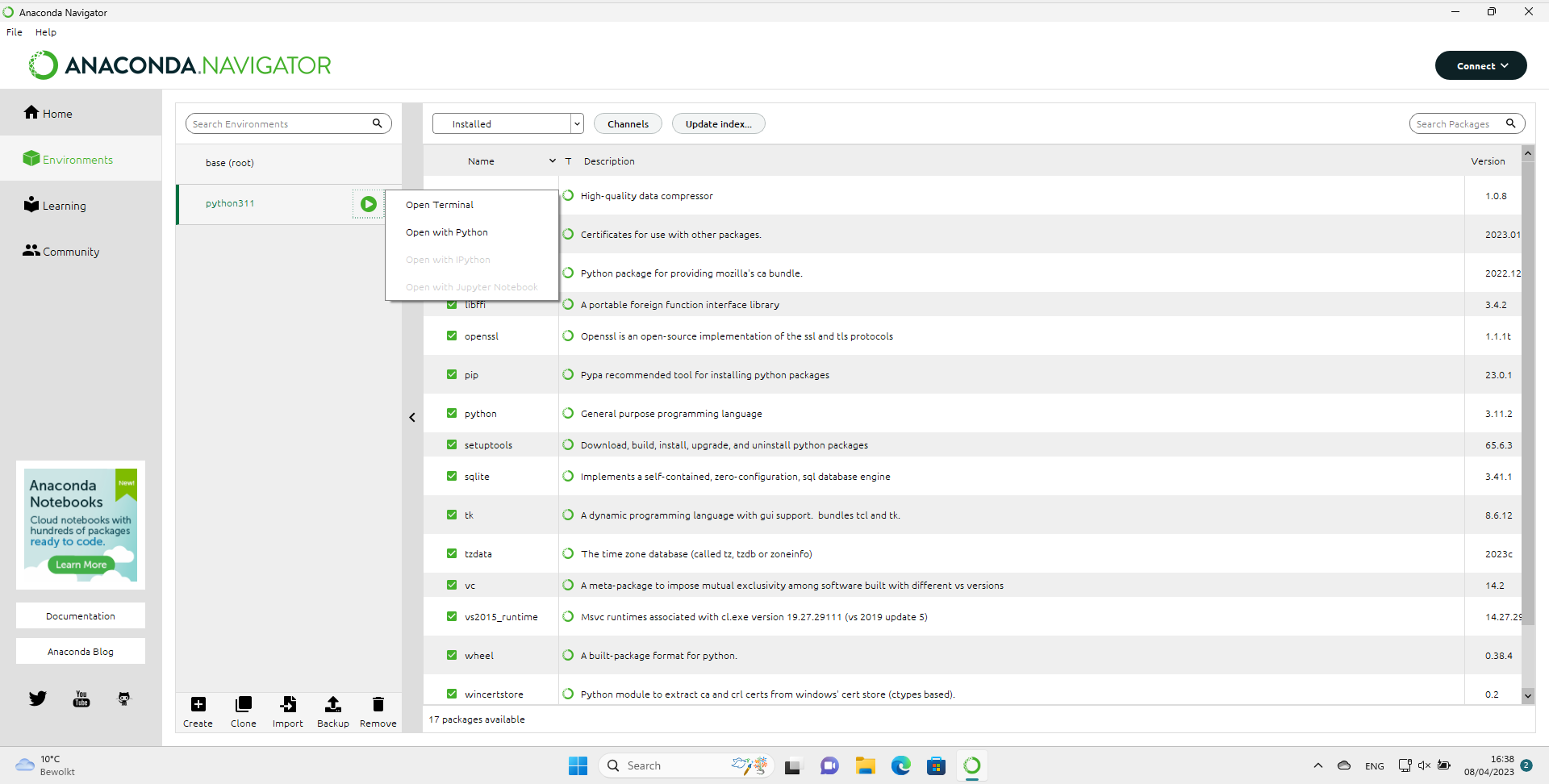Viewport: 1549px width, 784px height.
Task: Click the Import environment icon
Action: tap(288, 704)
